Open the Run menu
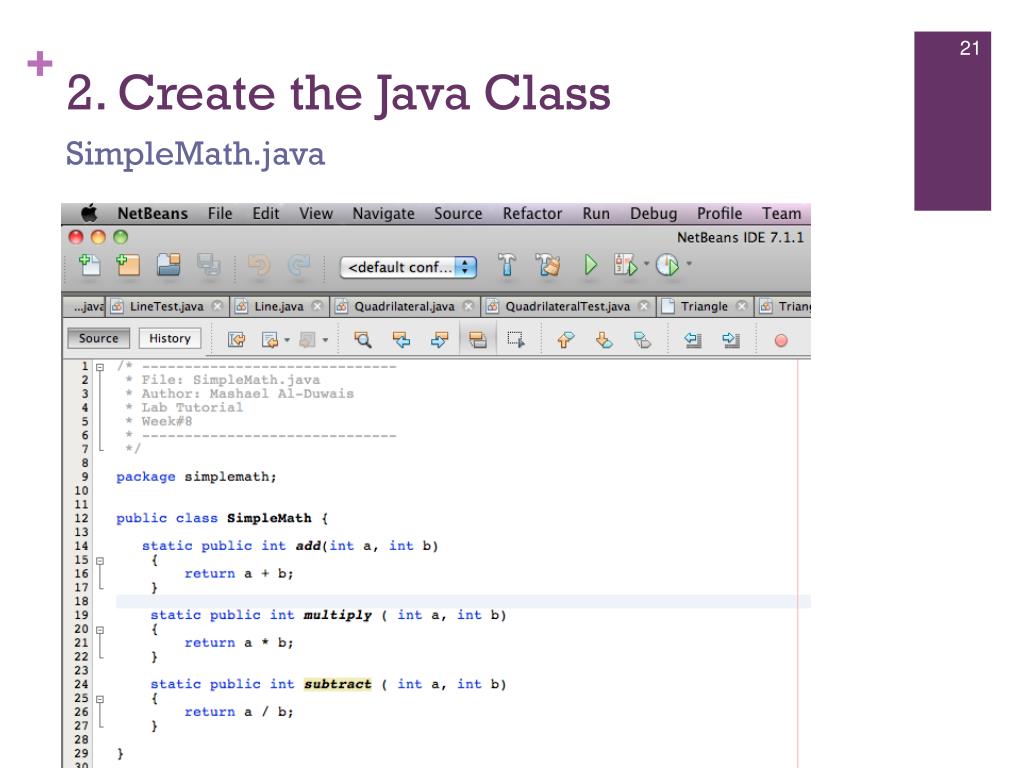 (x=596, y=214)
